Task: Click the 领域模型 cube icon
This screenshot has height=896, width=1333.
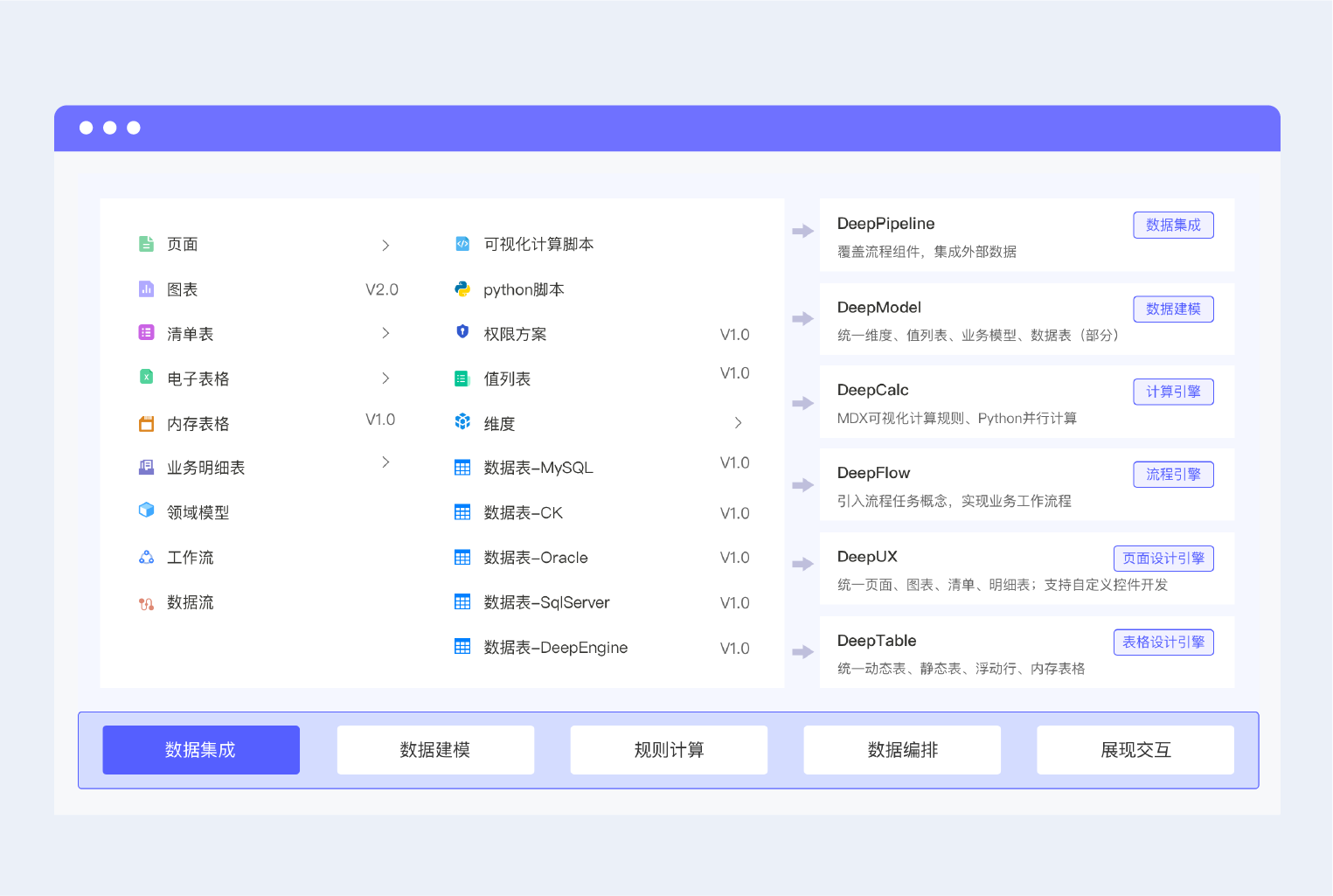Action: click(146, 511)
